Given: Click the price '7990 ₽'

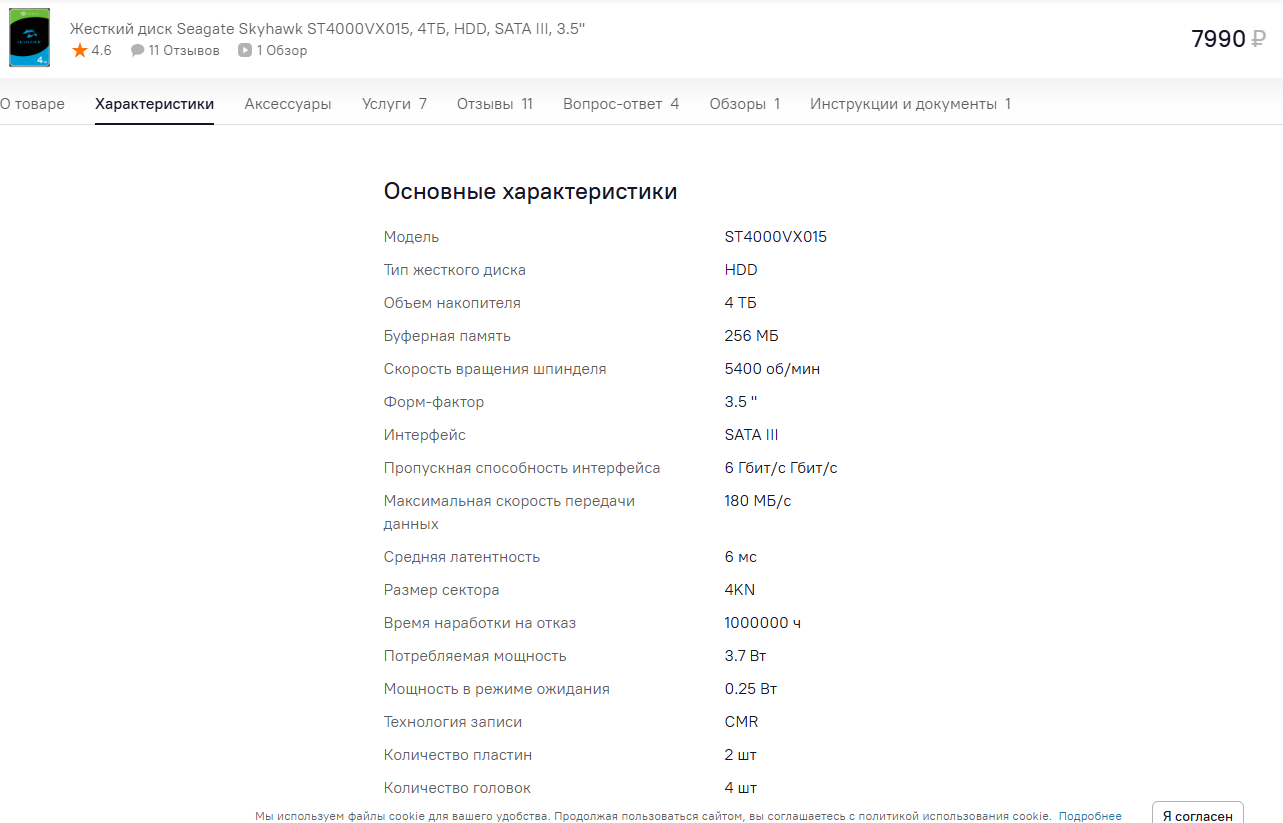Looking at the screenshot, I should (x=1229, y=39).
